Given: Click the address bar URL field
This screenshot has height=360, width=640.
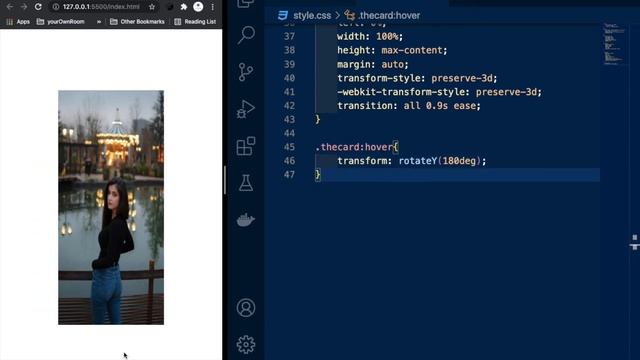Looking at the screenshot, I should 101,7.
